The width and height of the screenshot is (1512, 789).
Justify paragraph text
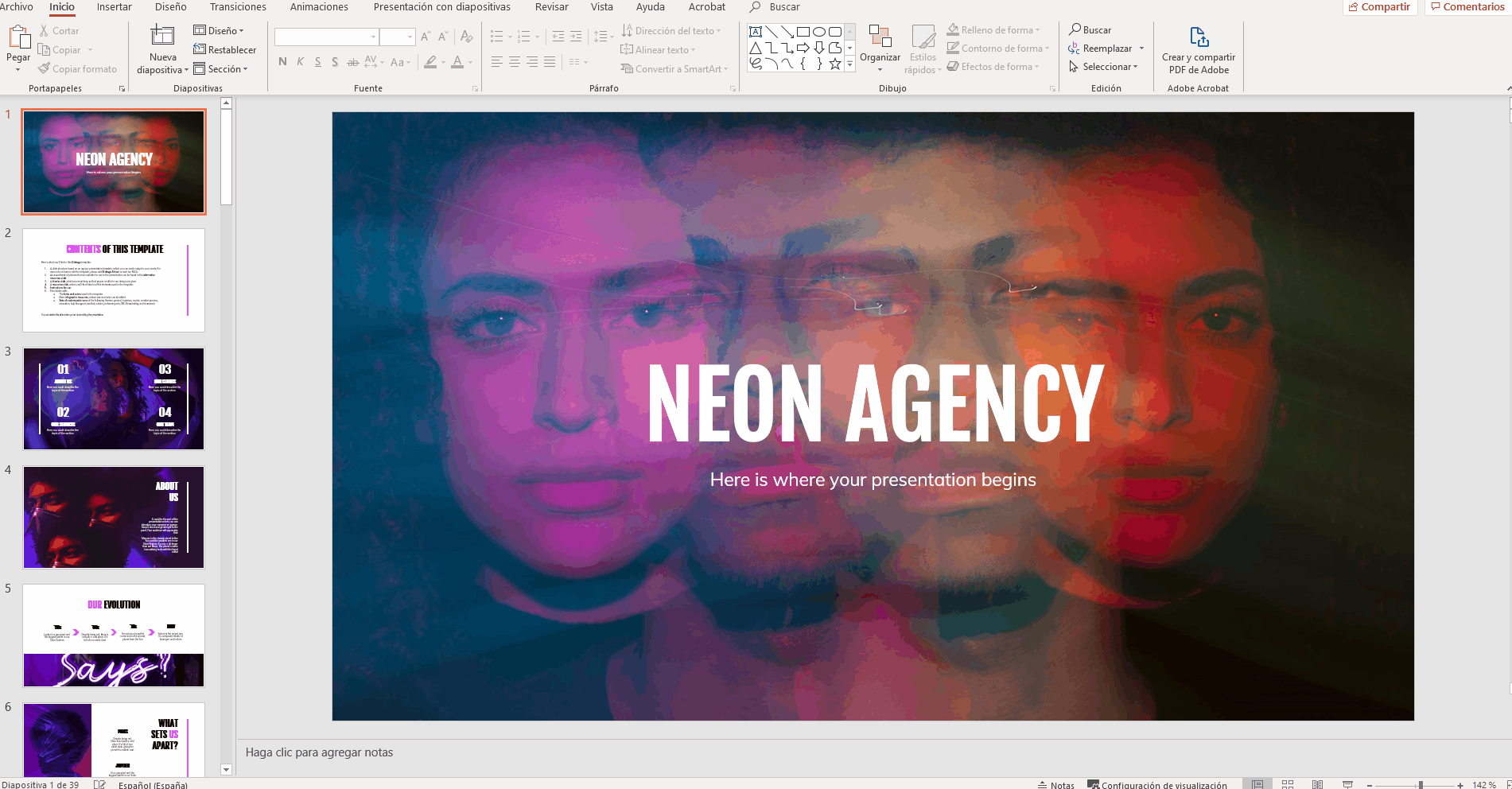550,62
